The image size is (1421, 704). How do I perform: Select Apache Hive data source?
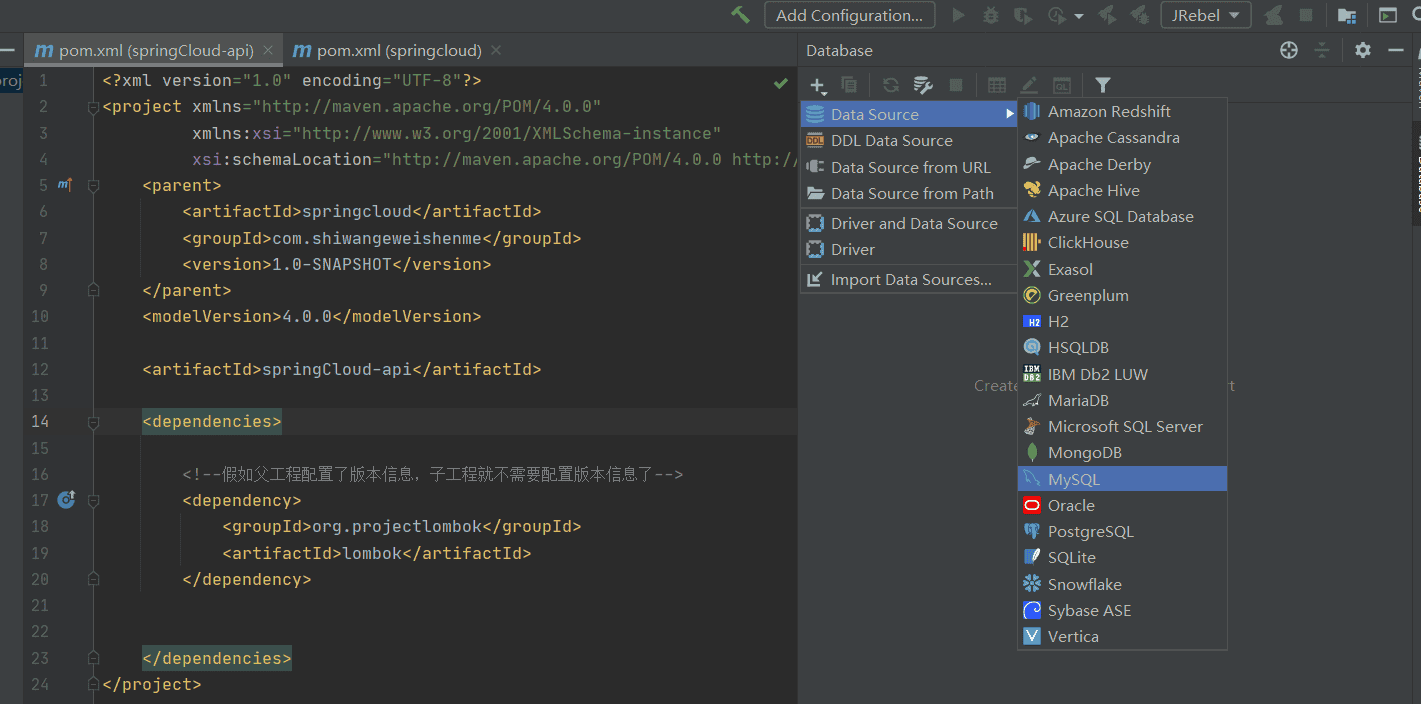(1122, 190)
